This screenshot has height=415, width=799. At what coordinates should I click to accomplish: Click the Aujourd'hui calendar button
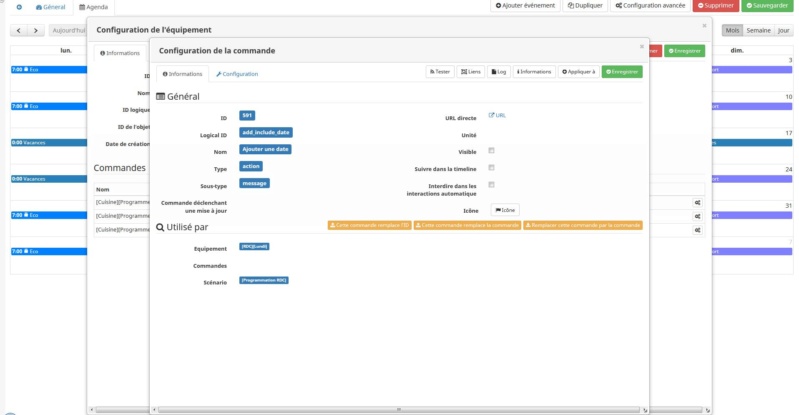(x=68, y=31)
